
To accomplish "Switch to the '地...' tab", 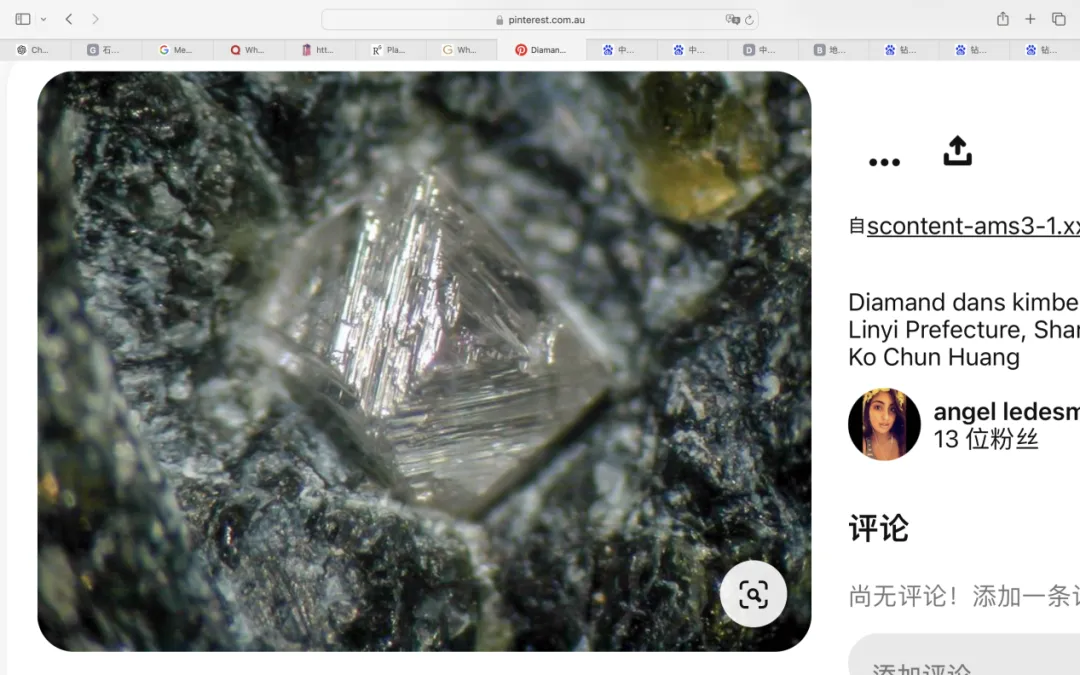I will 832,50.
